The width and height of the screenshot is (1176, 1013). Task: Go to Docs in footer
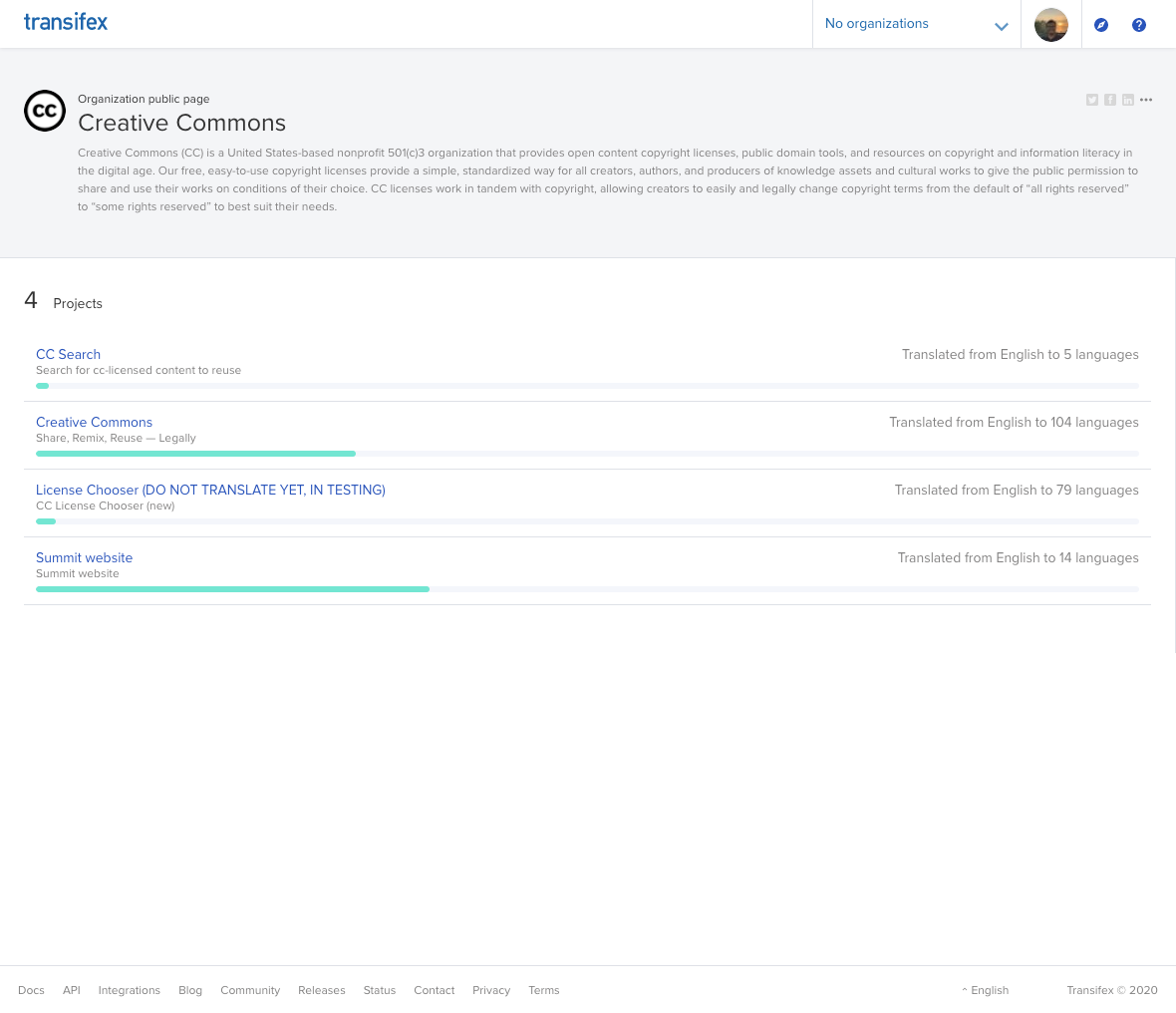31,990
